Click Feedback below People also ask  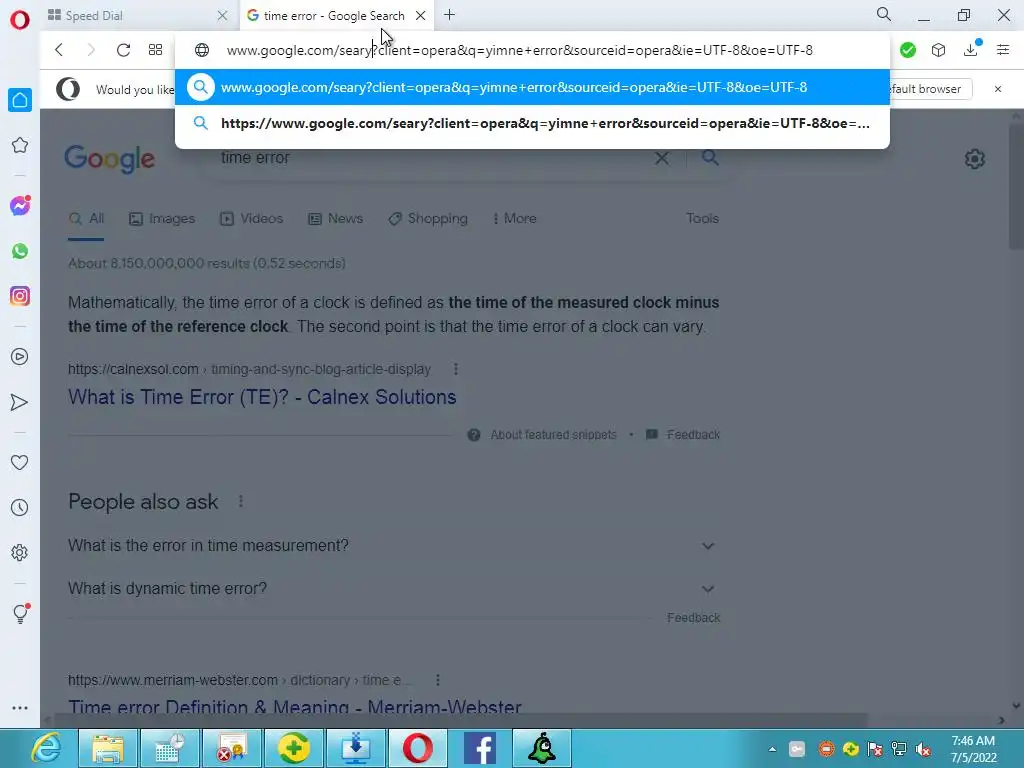694,618
